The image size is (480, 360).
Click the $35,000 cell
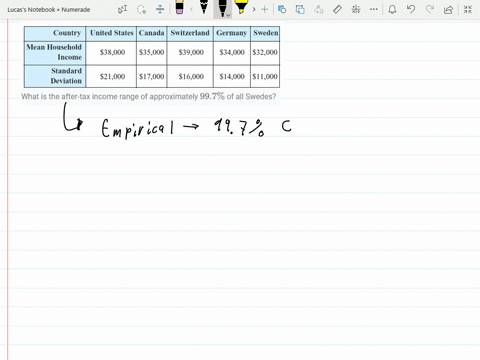click(152, 52)
